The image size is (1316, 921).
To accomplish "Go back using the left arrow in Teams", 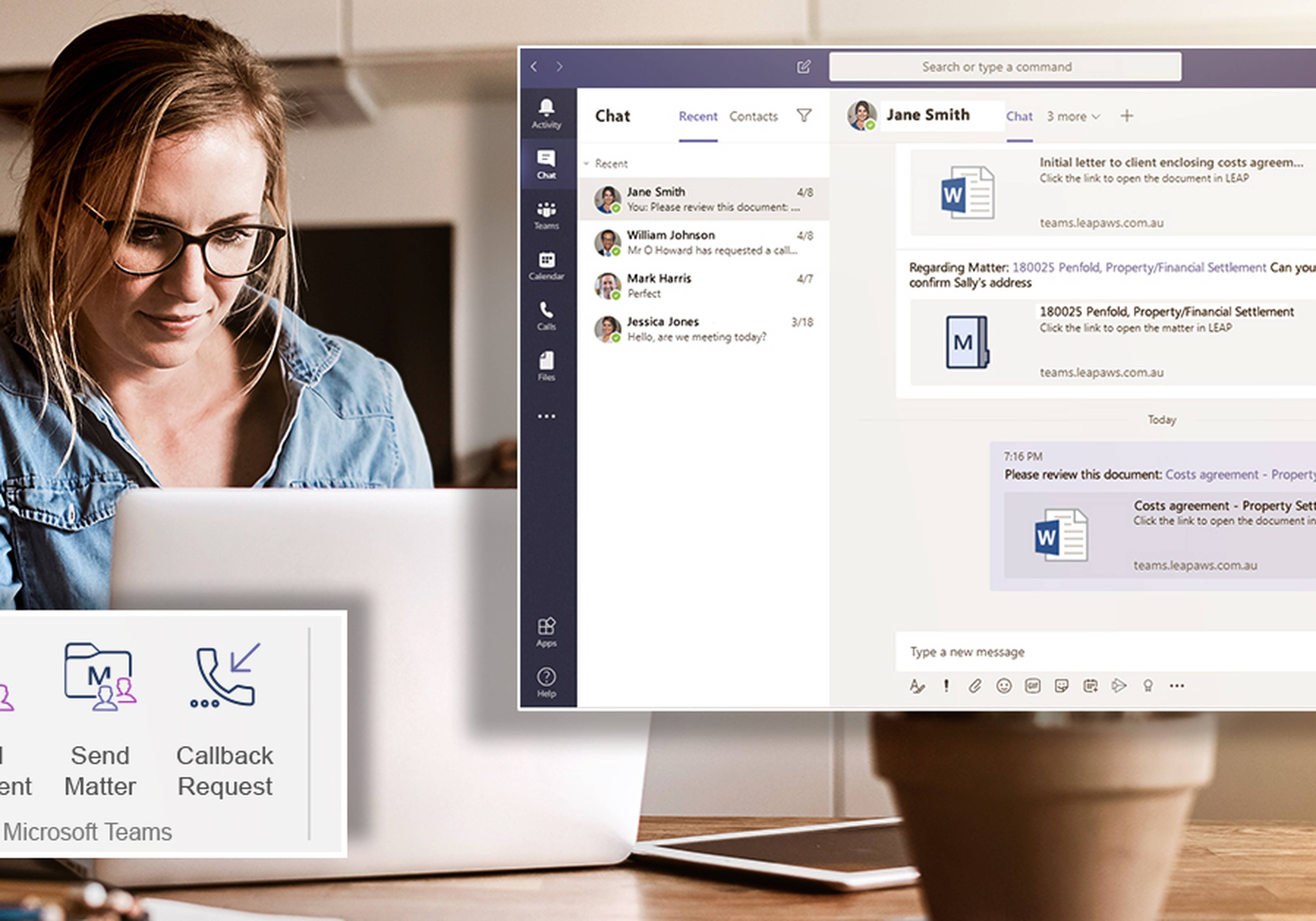I will click(x=534, y=67).
